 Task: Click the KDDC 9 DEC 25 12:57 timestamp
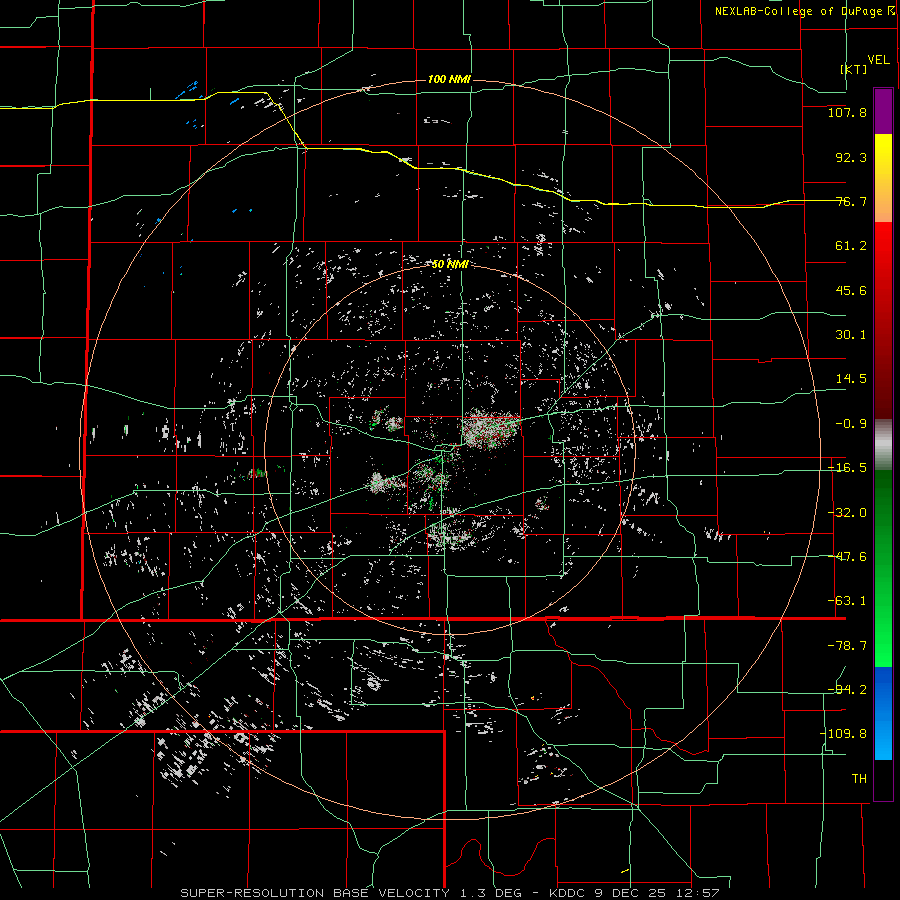(634, 893)
